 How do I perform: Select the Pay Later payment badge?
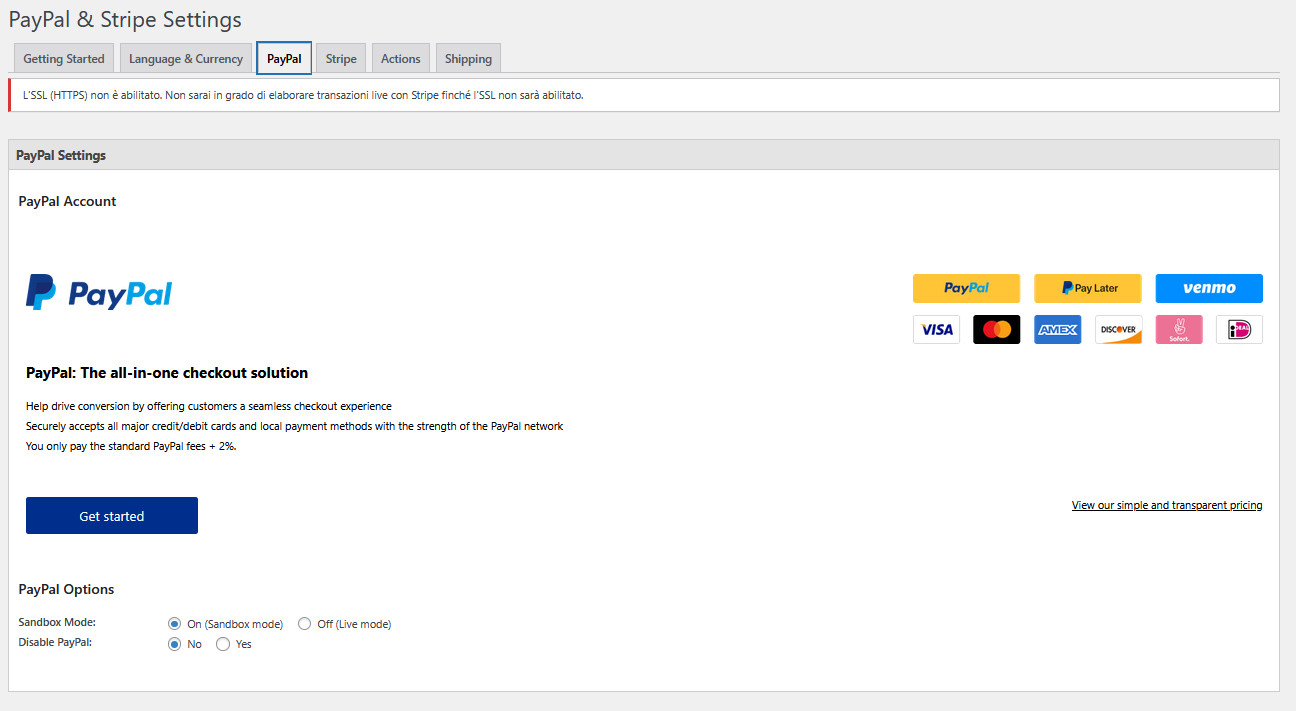pyautogui.click(x=1087, y=288)
